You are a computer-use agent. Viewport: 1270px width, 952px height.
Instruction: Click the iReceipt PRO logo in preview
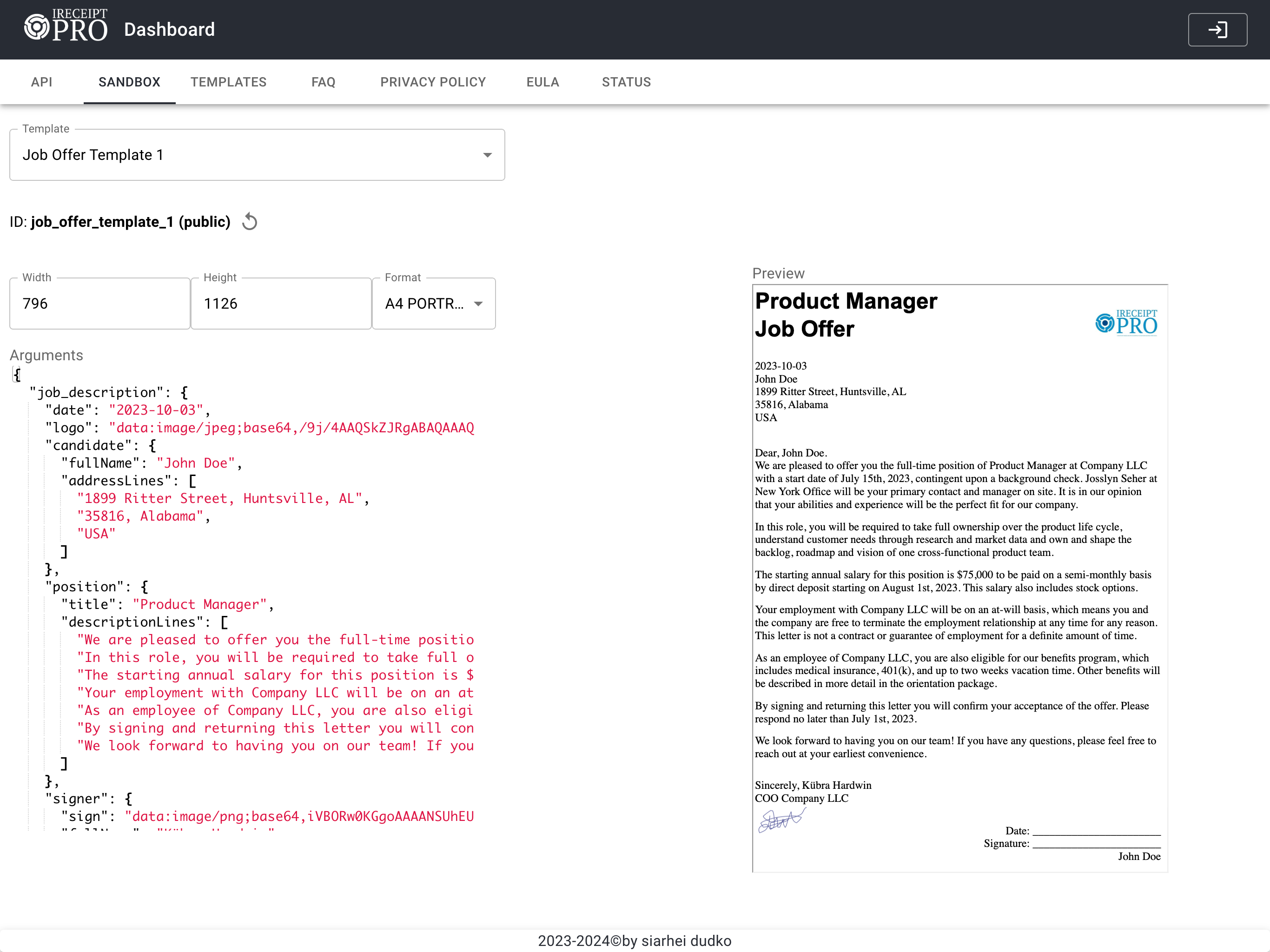1126,322
